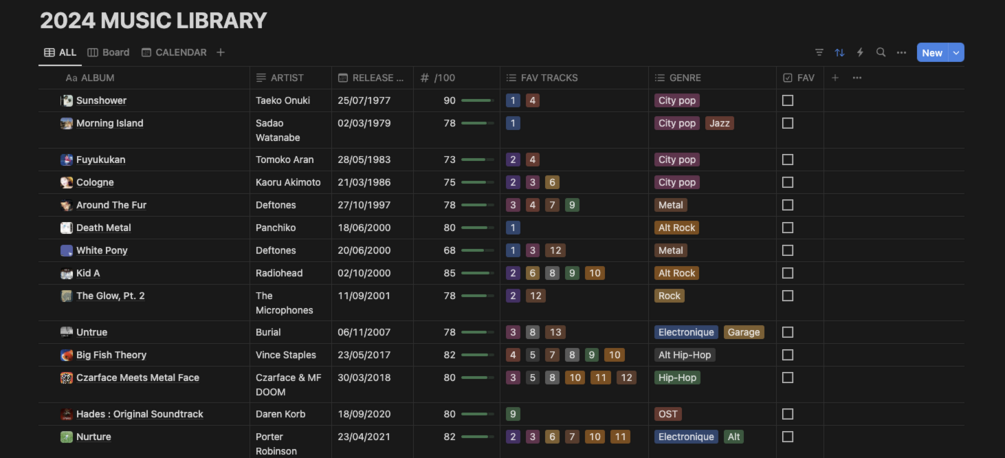
Task: Click the Fuyukukan album cover icon
Action: (67, 159)
